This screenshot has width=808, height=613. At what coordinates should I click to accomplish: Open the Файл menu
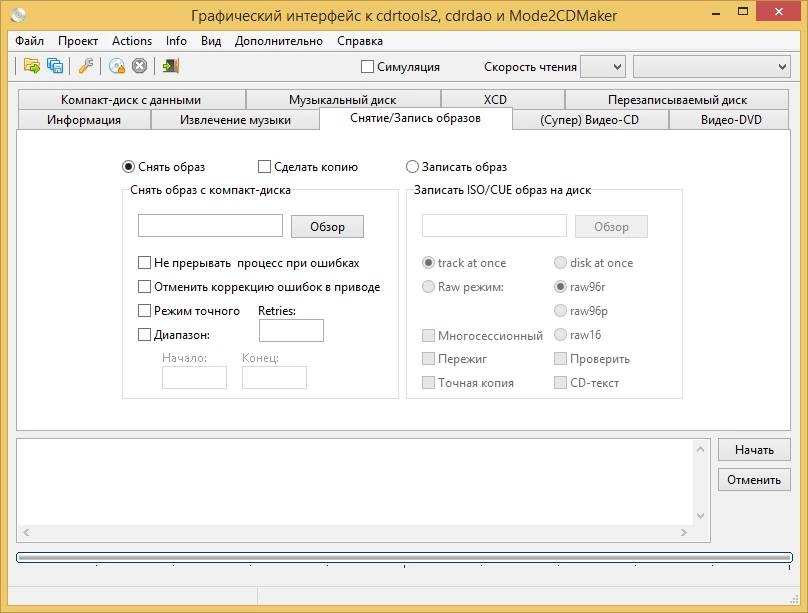29,41
